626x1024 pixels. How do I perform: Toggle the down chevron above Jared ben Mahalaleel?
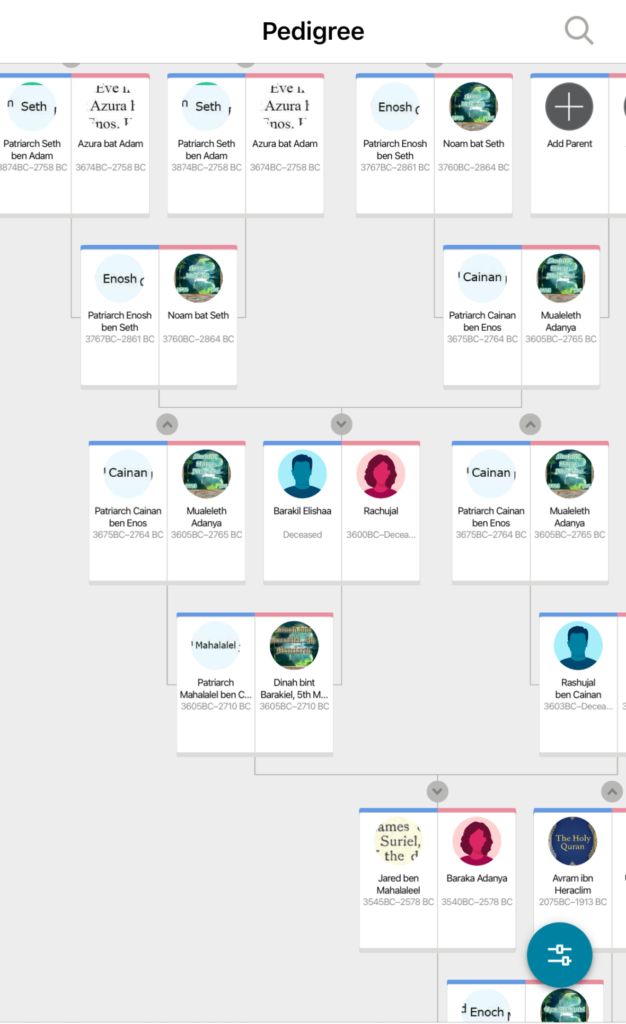tap(437, 792)
